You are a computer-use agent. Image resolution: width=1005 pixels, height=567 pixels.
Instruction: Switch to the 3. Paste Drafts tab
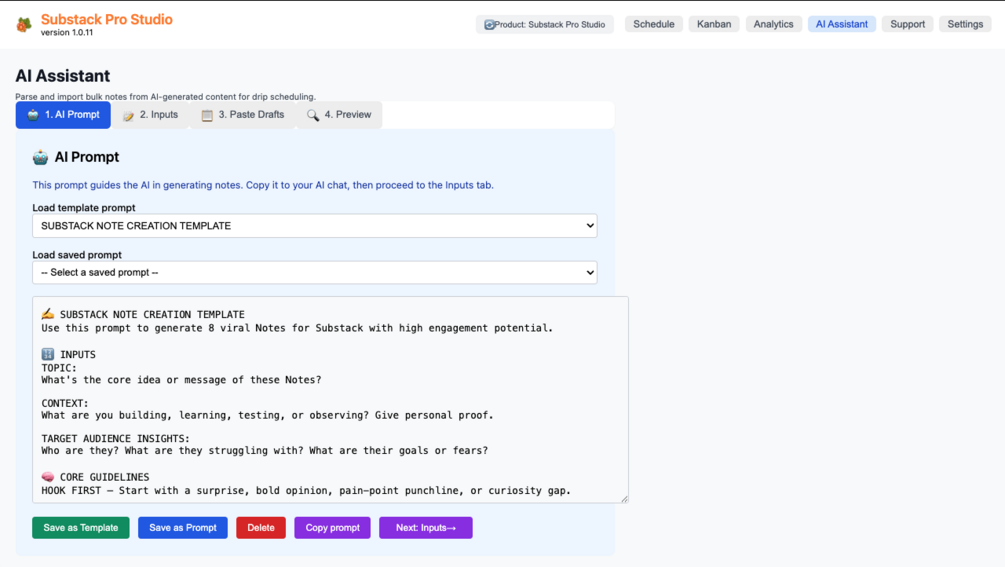243,115
